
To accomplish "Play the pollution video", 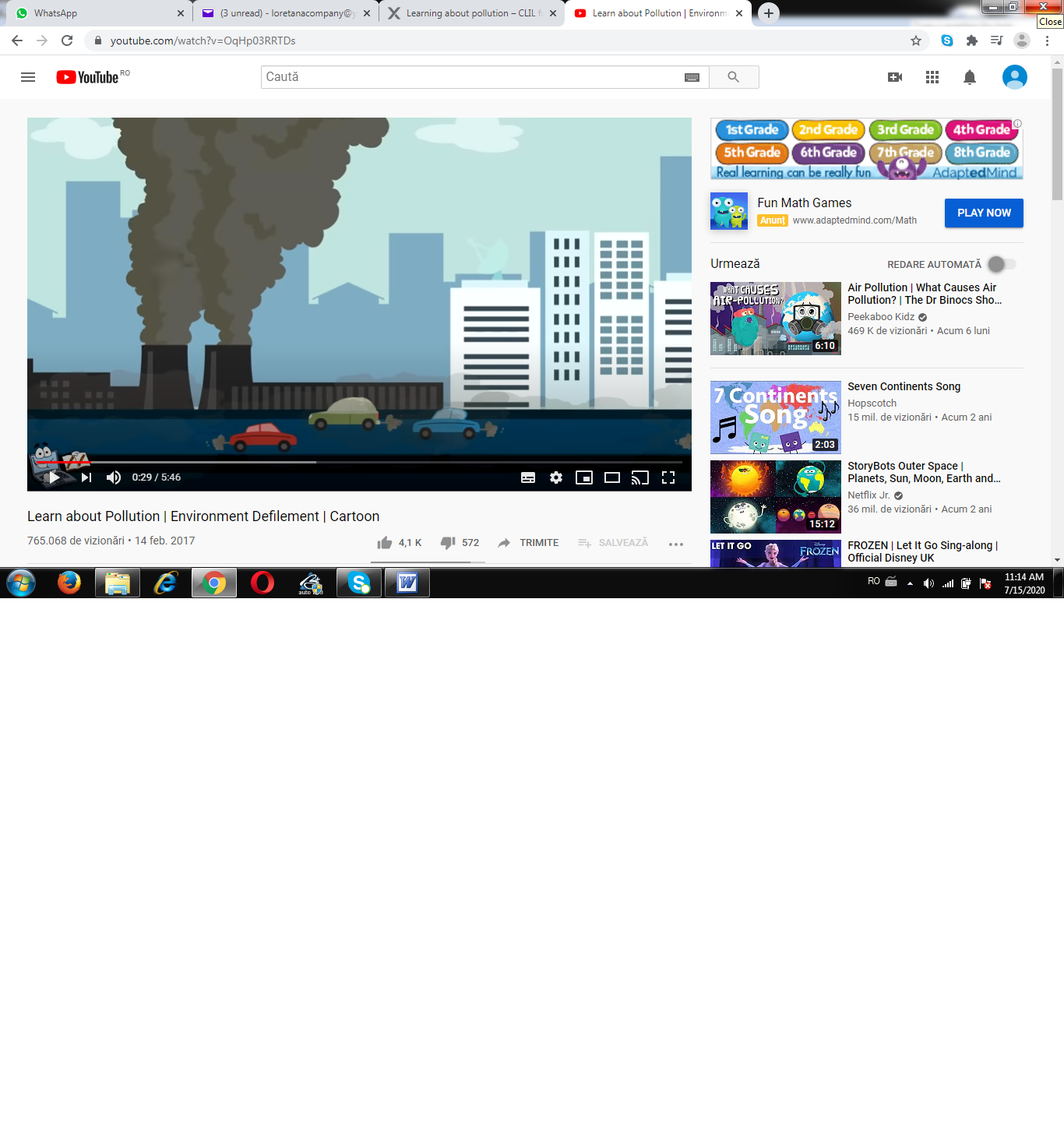I will (x=54, y=477).
